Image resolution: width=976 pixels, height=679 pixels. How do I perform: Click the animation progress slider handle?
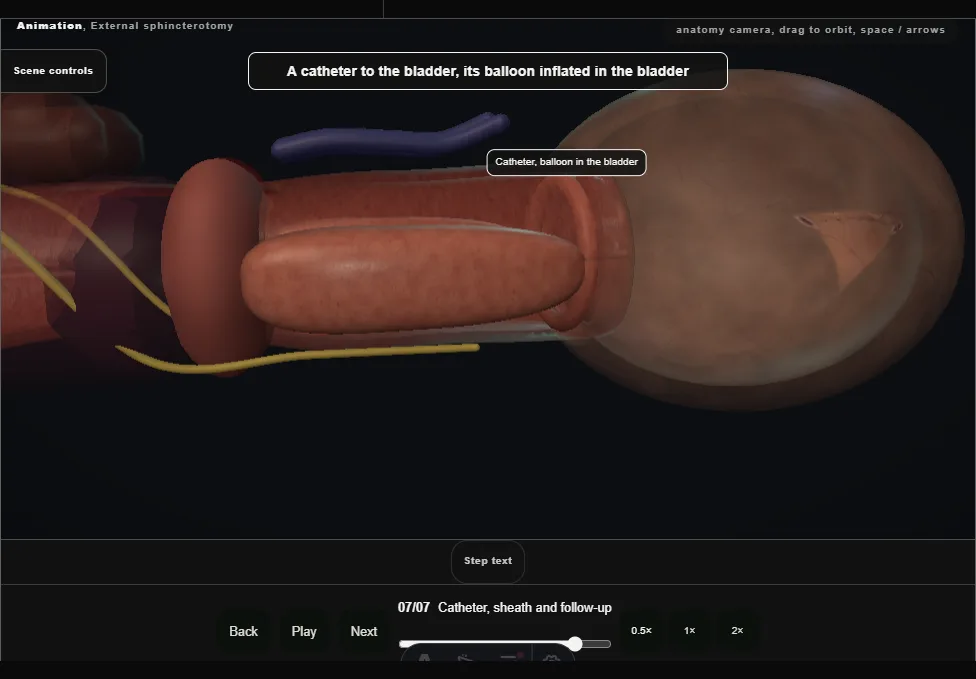pyautogui.click(x=575, y=644)
